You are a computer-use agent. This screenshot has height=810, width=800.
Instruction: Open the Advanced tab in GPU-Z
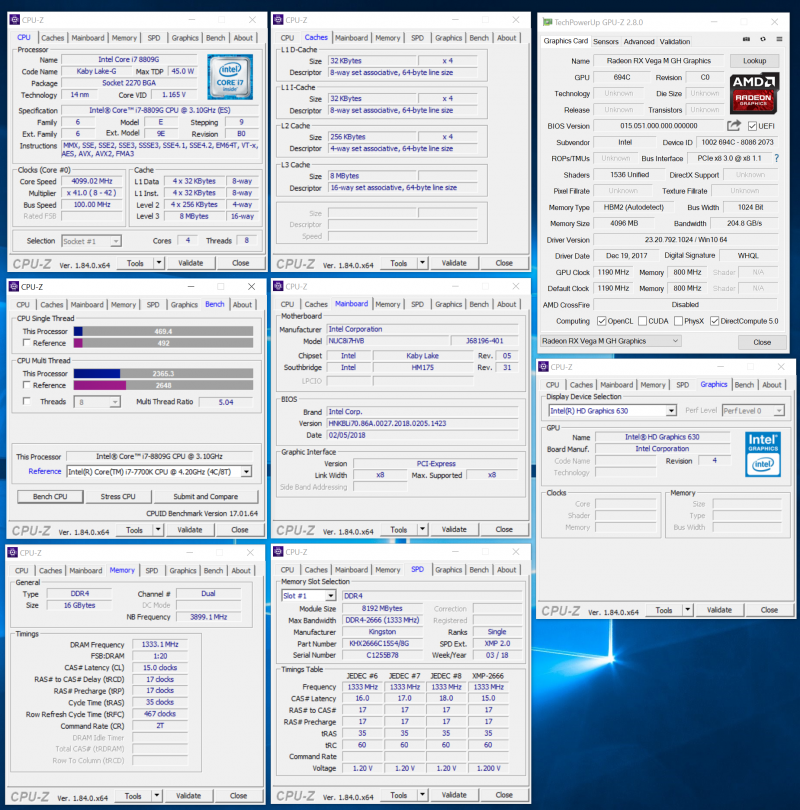(x=639, y=41)
